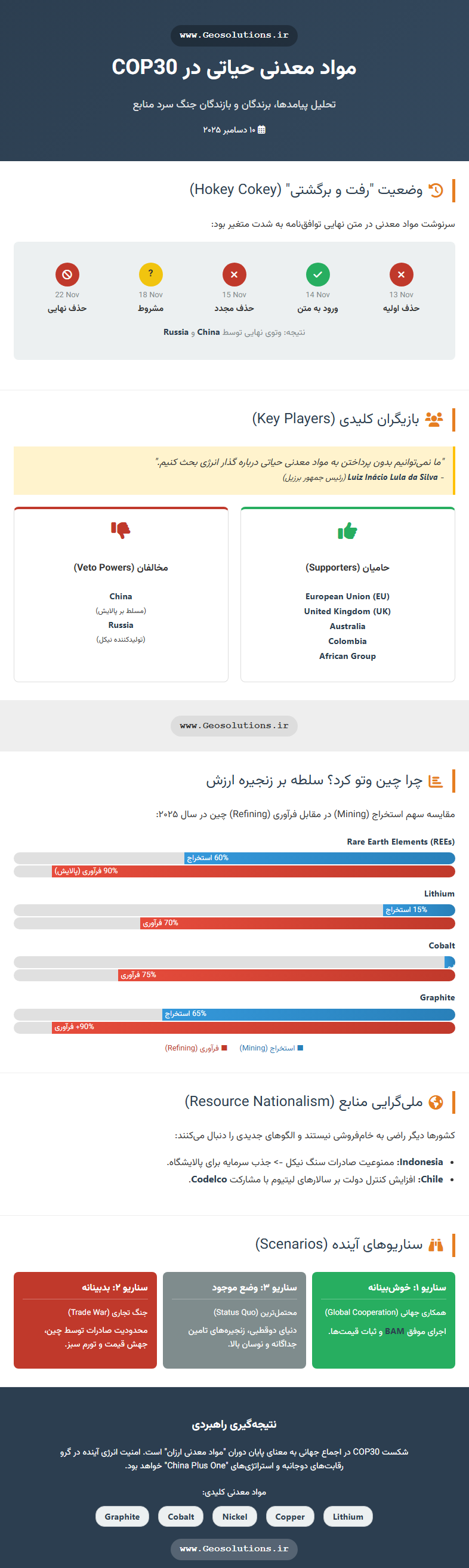Click the green thumbs-up Supporters icon
The image size is (469, 1568).
[347, 531]
